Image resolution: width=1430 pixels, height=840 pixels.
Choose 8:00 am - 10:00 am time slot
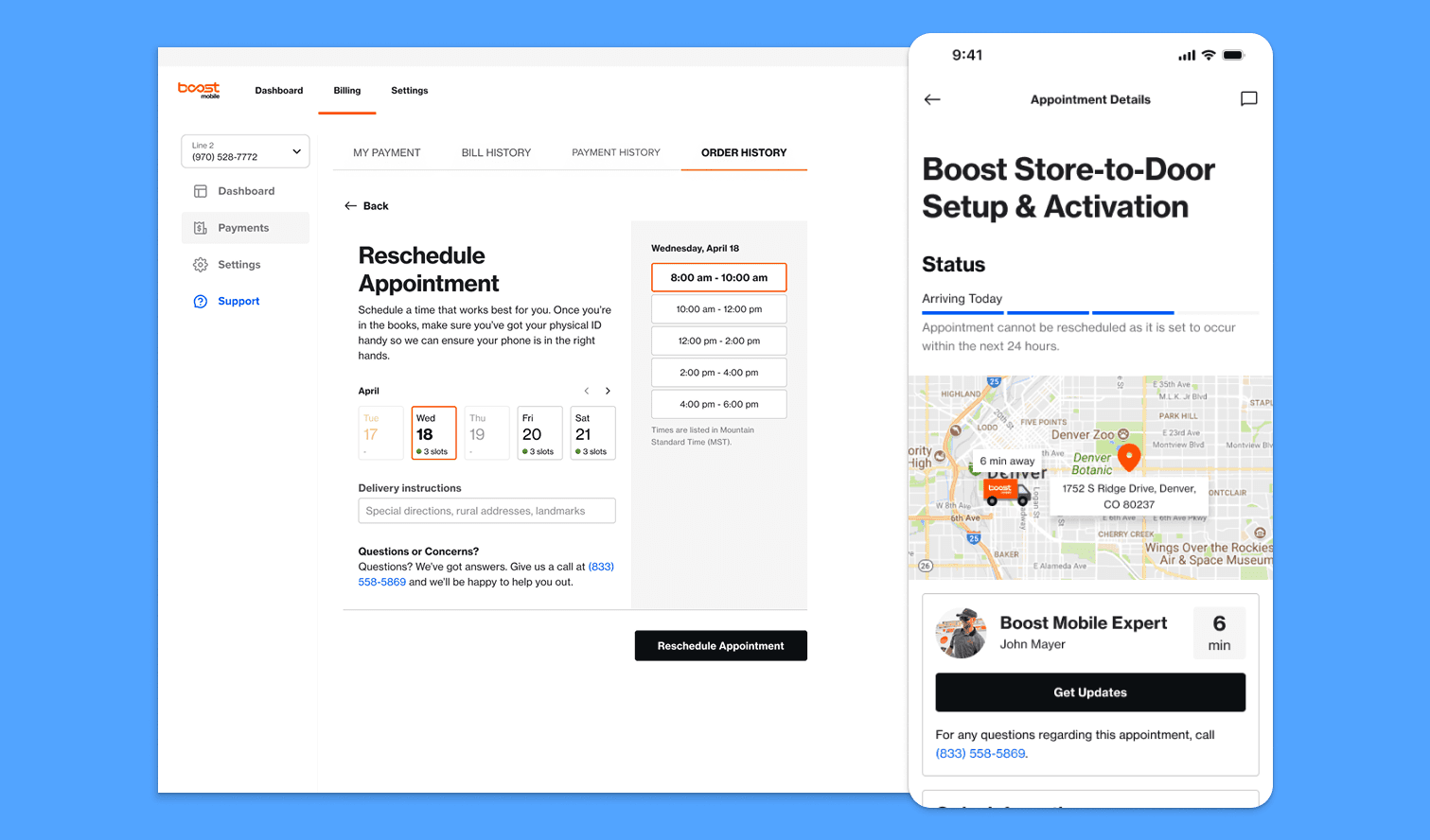point(719,278)
